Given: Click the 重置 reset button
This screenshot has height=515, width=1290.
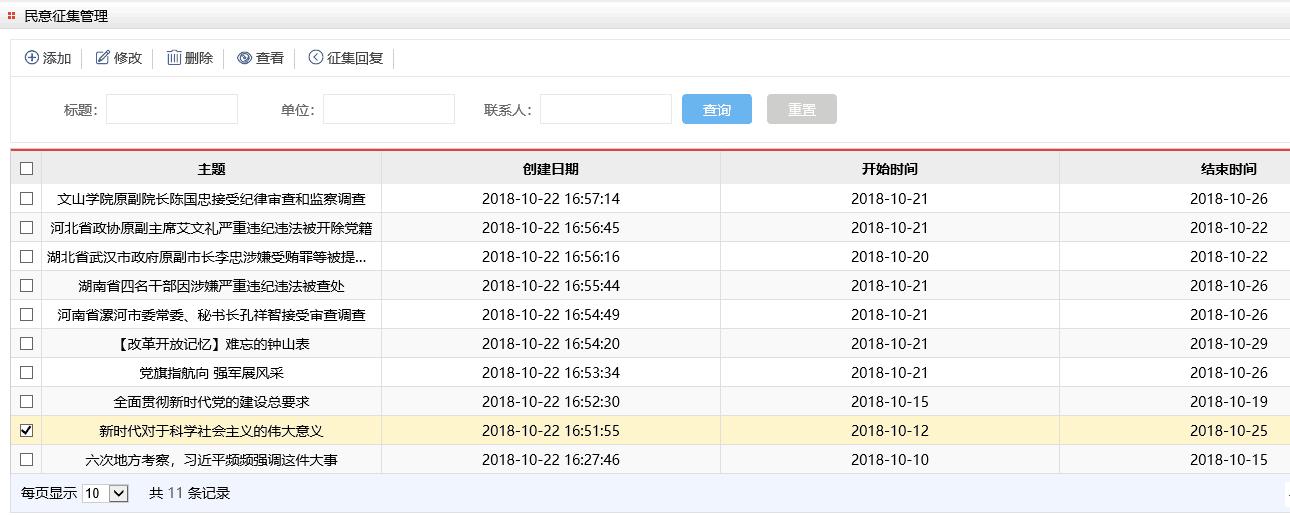Looking at the screenshot, I should click(x=802, y=109).
